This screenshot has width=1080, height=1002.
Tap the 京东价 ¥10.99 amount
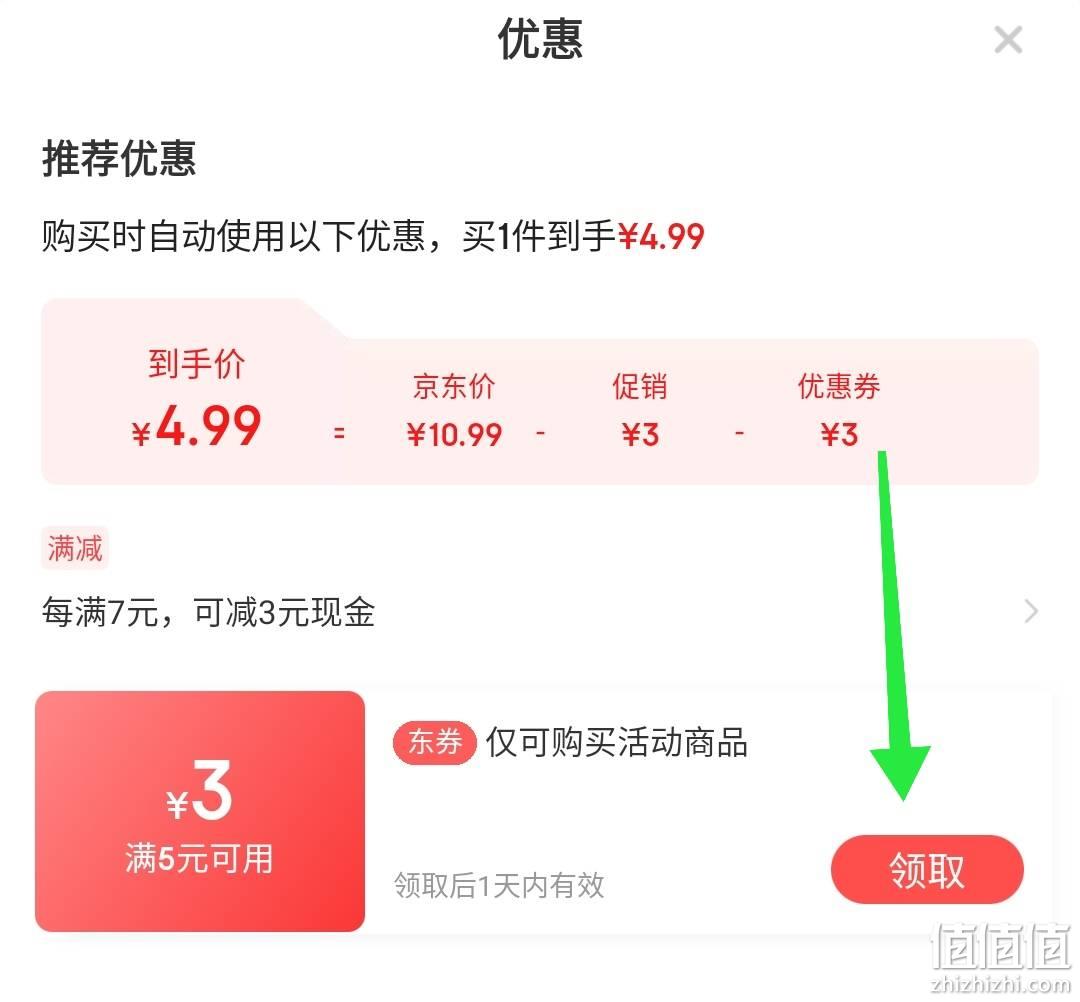pos(454,435)
